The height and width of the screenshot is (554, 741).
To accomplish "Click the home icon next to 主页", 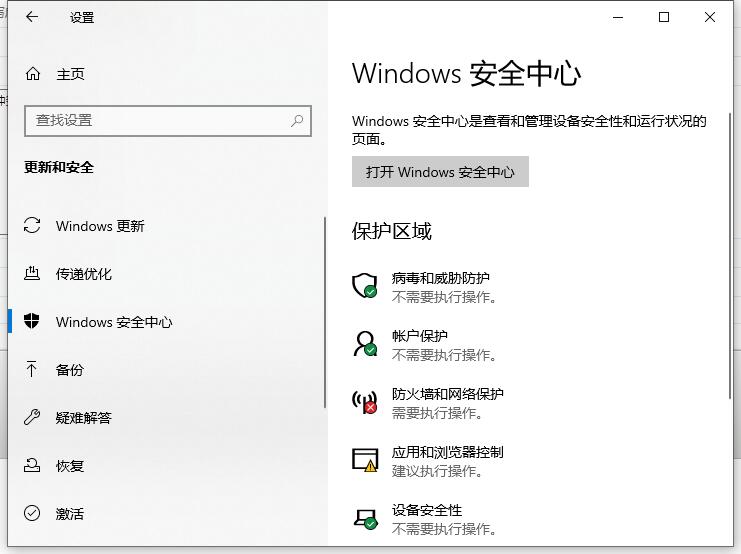I will pyautogui.click(x=33, y=74).
